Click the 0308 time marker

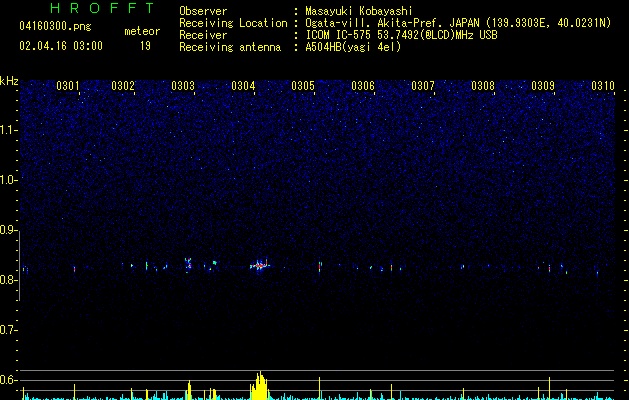[x=483, y=86]
